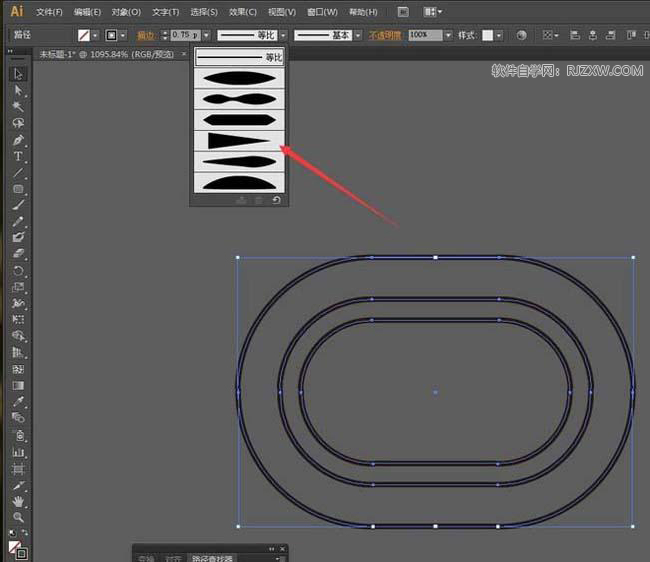The height and width of the screenshot is (562, 650).
Task: Choose the 等比 uniform width profile
Action: (239, 58)
